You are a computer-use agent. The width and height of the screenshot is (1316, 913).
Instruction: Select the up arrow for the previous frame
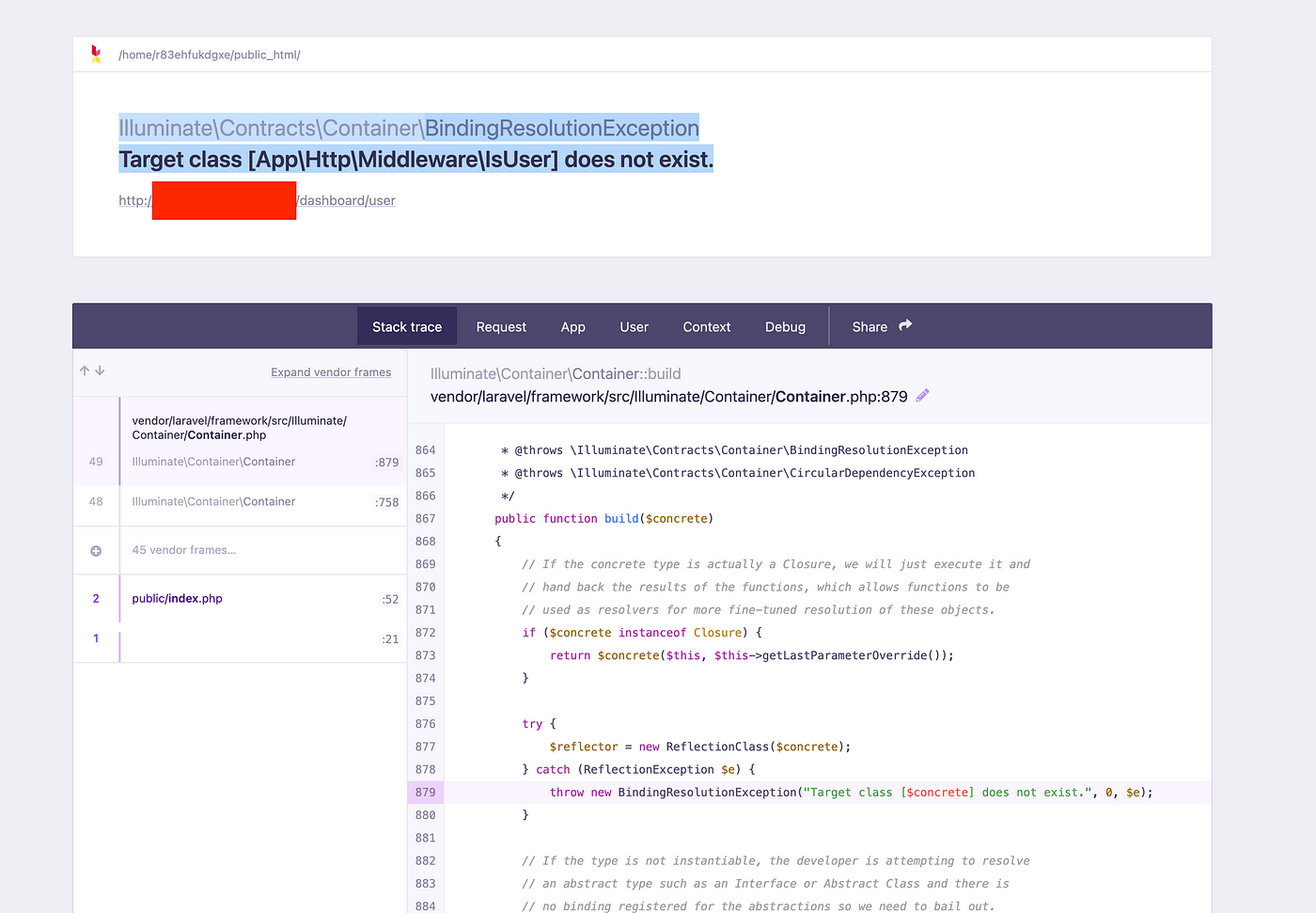coord(85,371)
